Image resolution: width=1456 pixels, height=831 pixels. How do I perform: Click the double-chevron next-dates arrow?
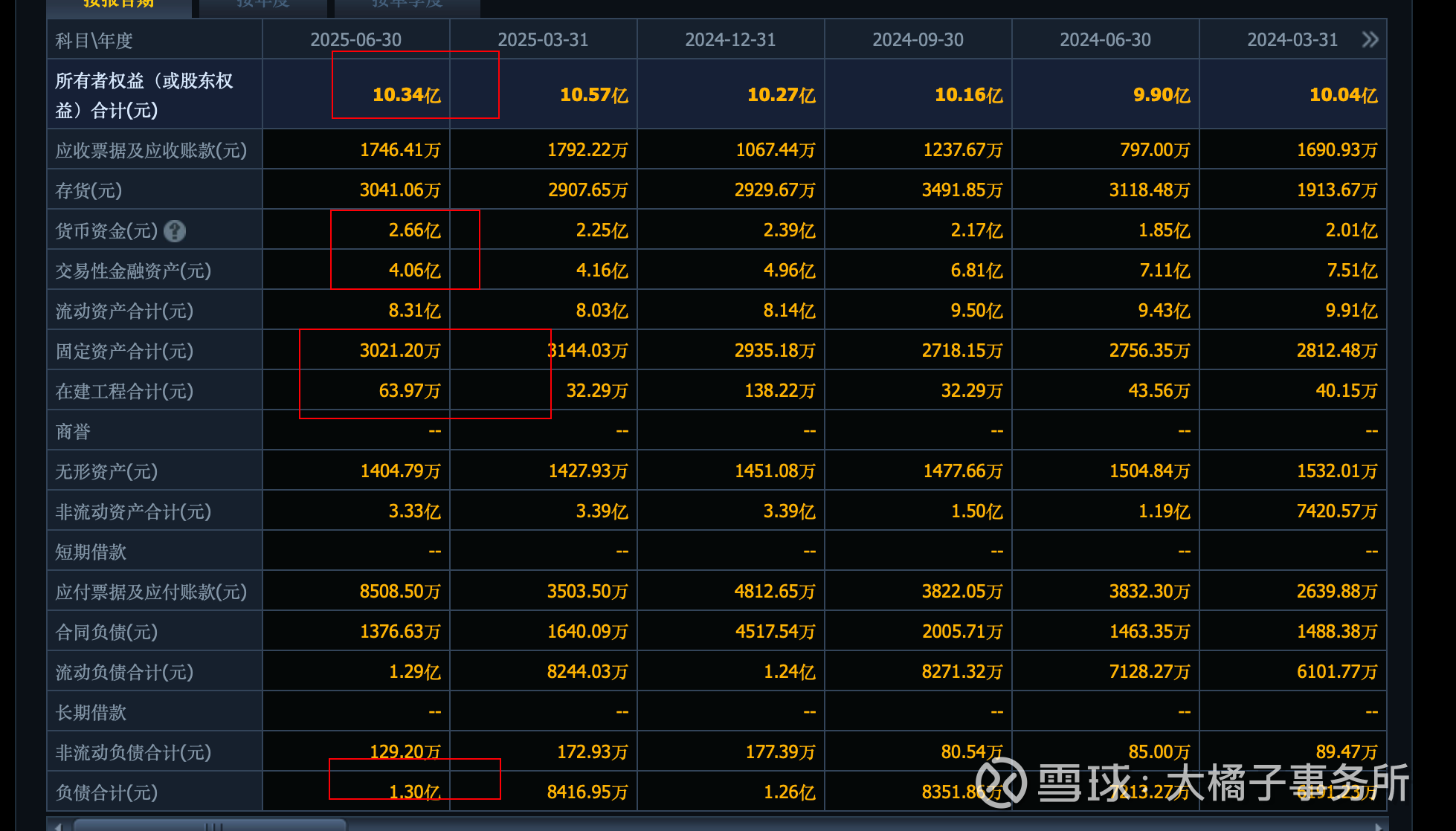(1370, 39)
